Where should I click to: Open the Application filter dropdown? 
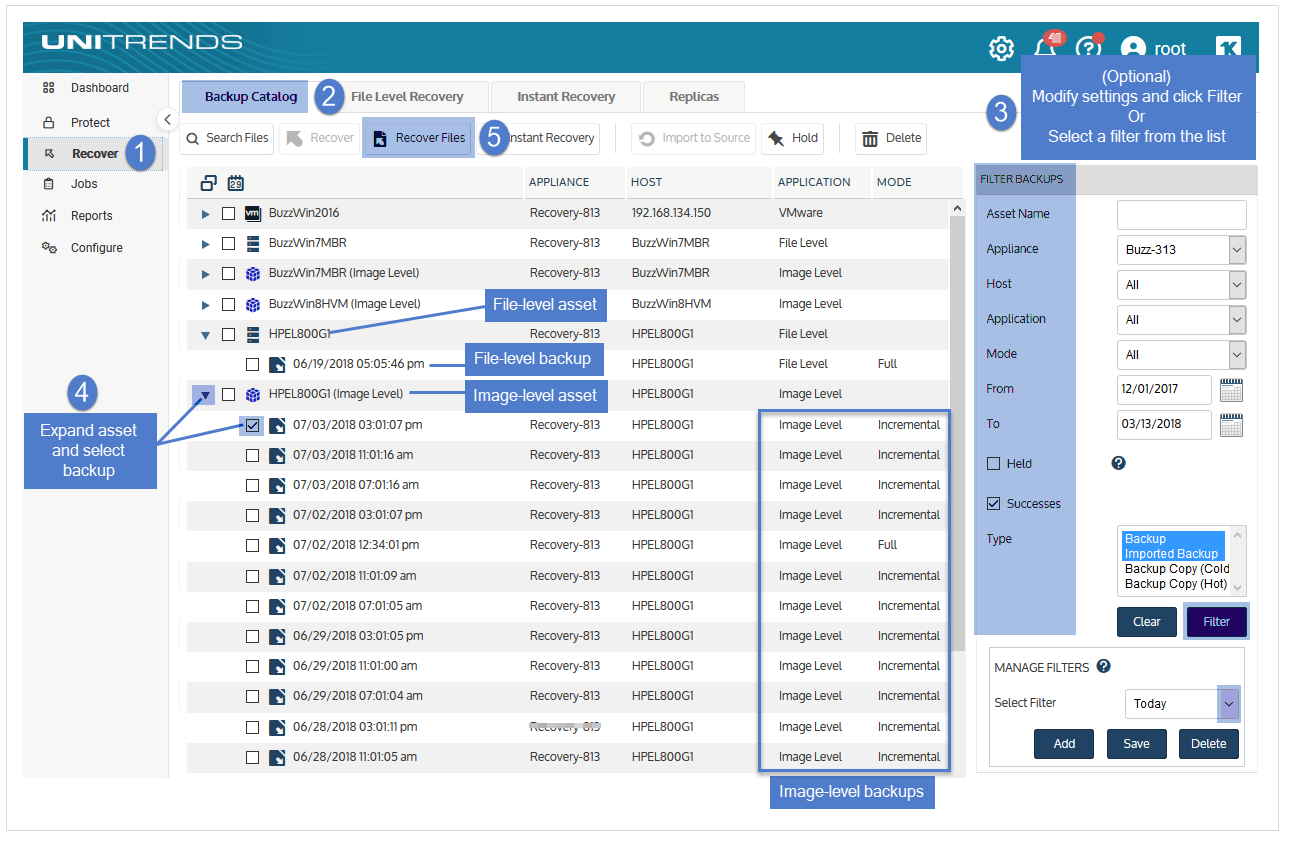pos(1181,320)
